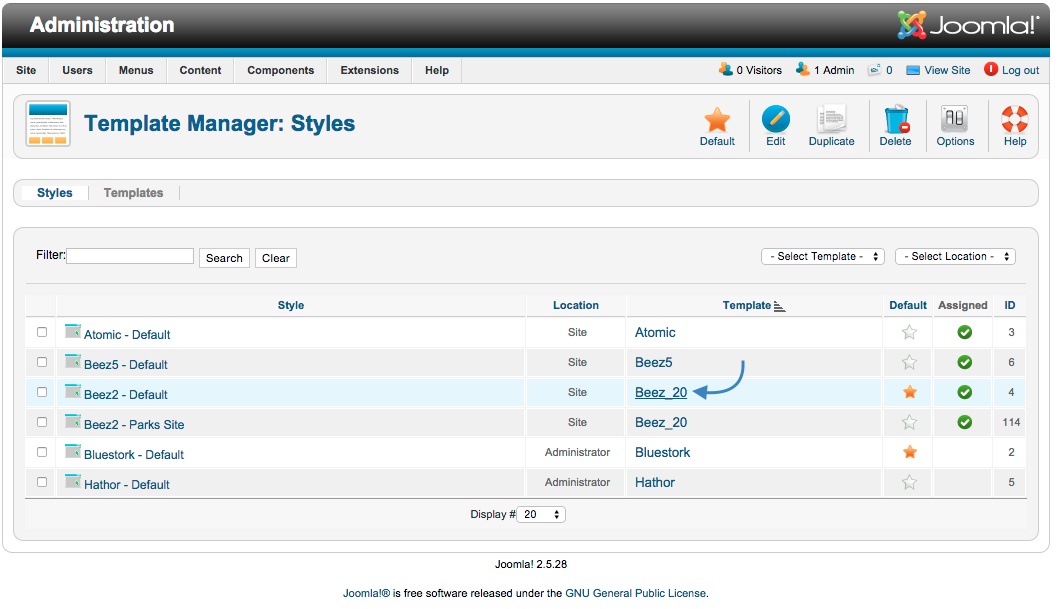Set Beez2 - Parks Site as default via star
The height and width of the screenshot is (609, 1059).
coord(910,423)
